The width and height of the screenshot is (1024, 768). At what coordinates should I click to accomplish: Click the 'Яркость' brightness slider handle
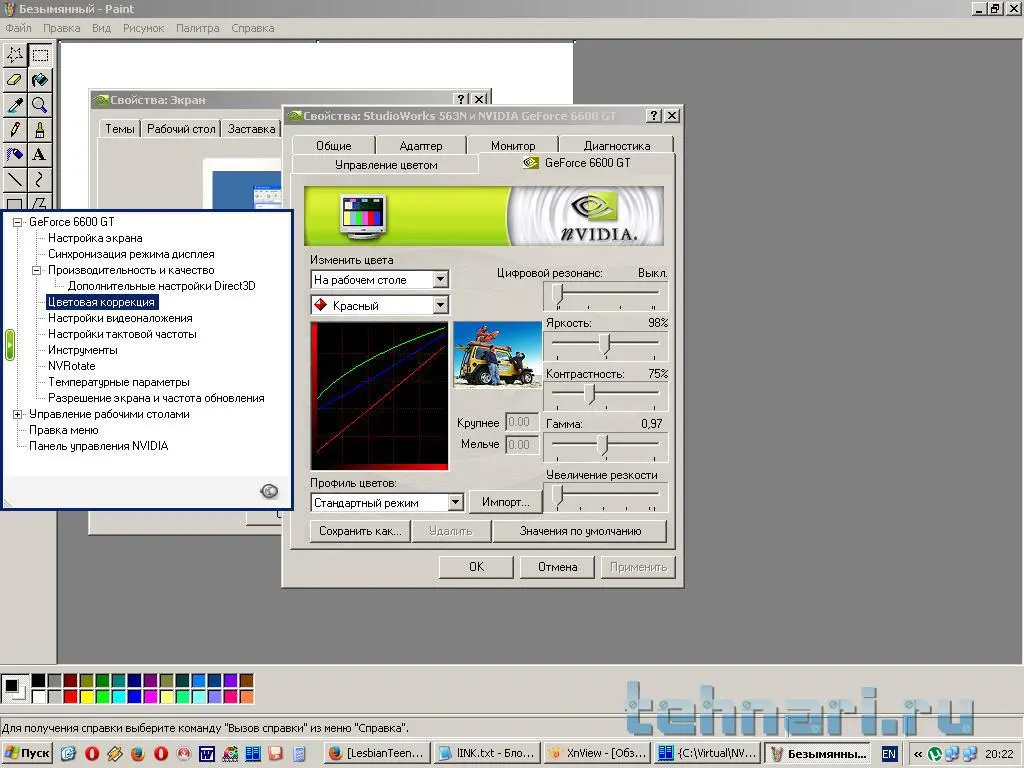pyautogui.click(x=604, y=343)
